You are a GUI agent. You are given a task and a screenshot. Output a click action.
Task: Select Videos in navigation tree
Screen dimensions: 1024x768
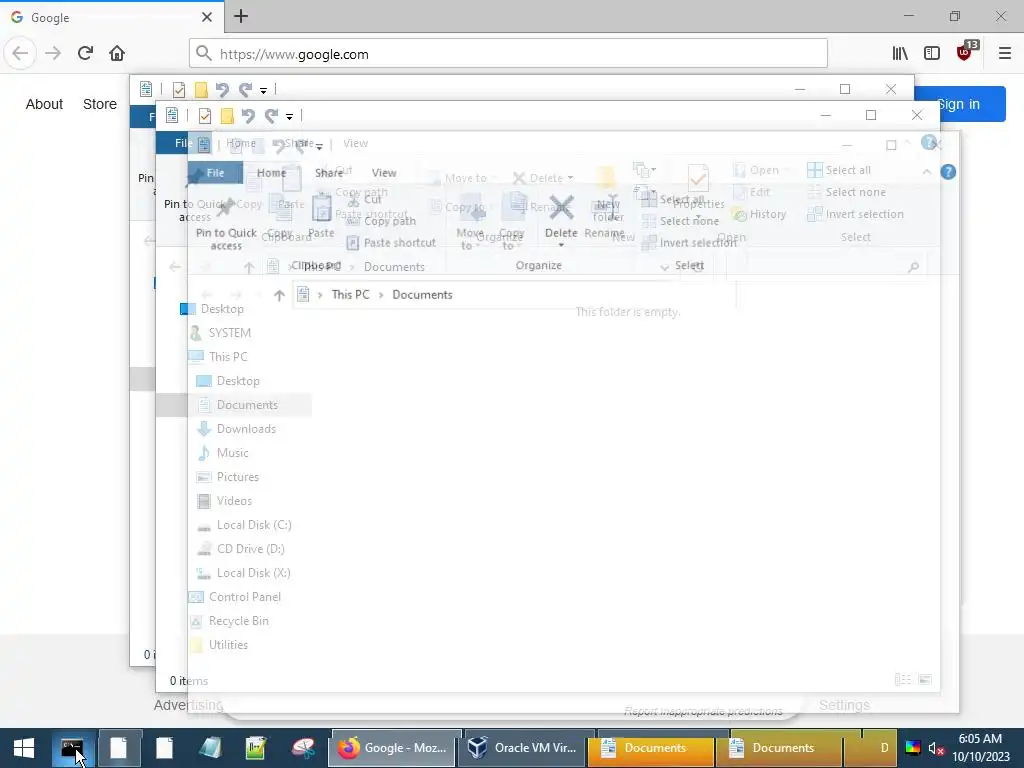pos(225,501)
